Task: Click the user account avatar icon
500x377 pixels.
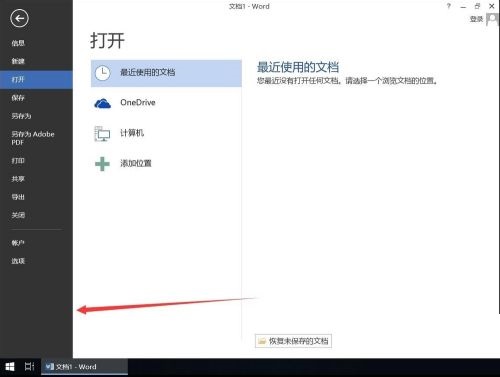Action: pos(493,19)
